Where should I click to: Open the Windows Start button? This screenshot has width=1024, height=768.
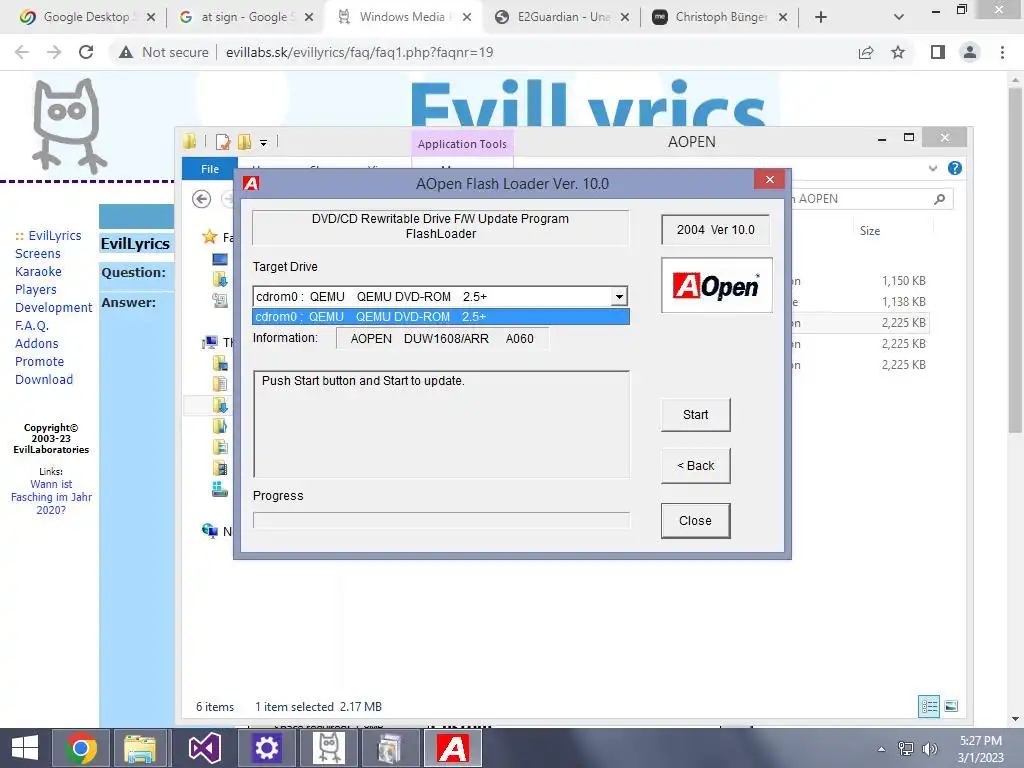[25, 748]
